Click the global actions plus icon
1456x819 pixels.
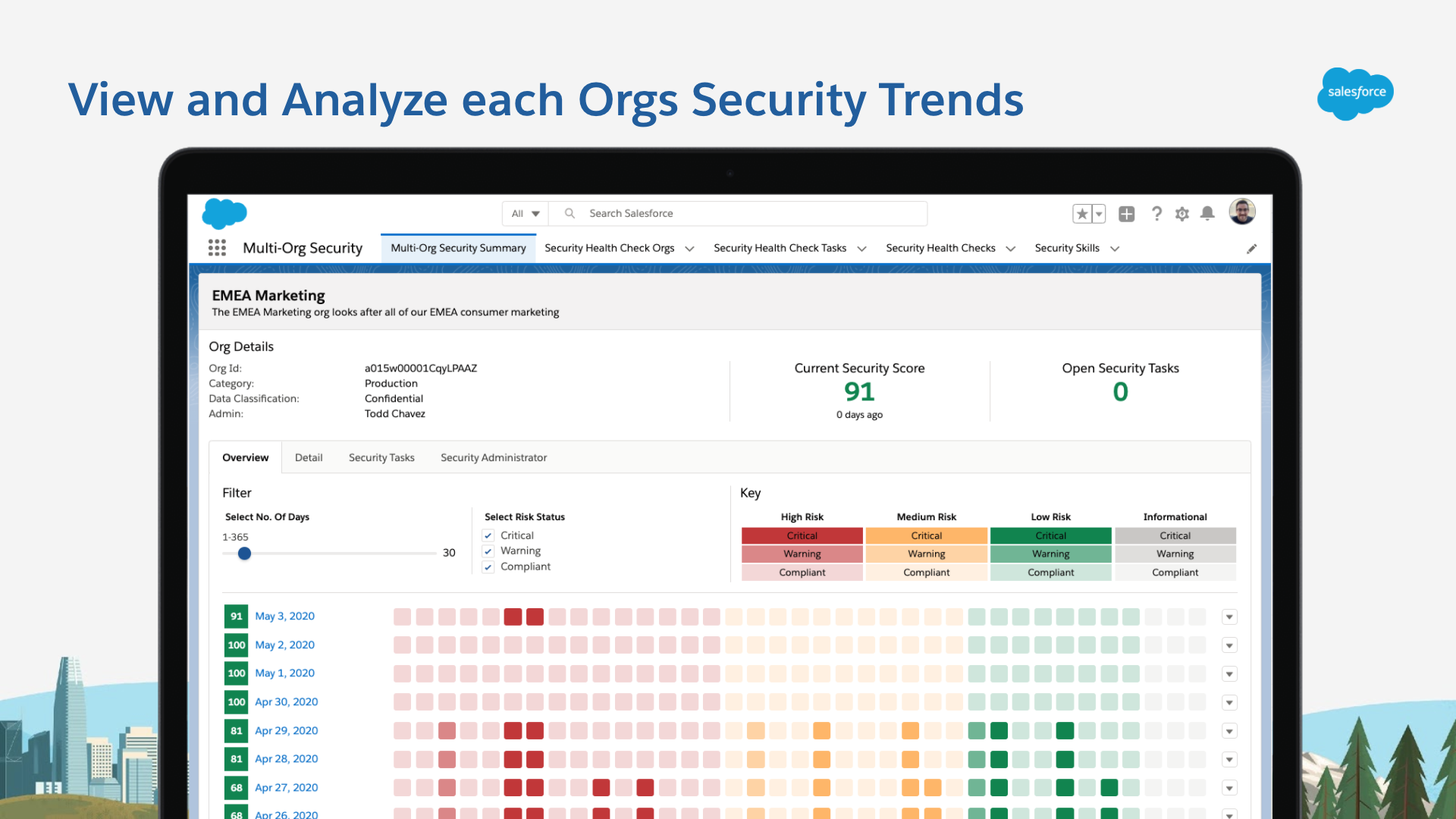point(1126,213)
